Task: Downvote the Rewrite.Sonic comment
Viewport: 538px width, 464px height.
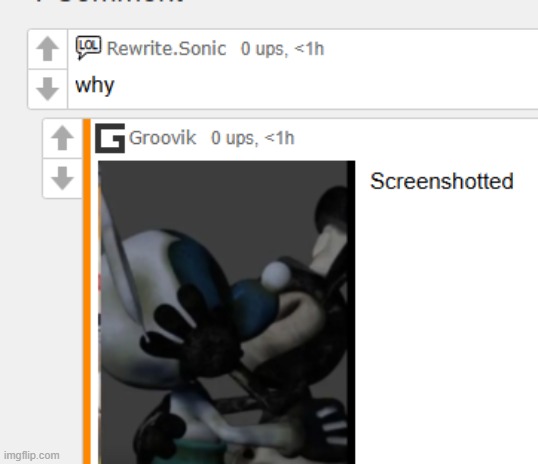Action: click(x=47, y=89)
